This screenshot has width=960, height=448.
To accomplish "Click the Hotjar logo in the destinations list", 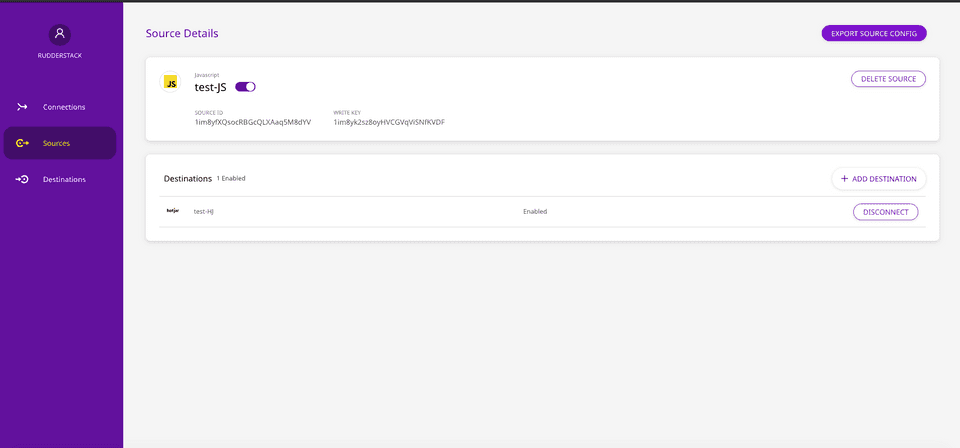I will tap(172, 211).
